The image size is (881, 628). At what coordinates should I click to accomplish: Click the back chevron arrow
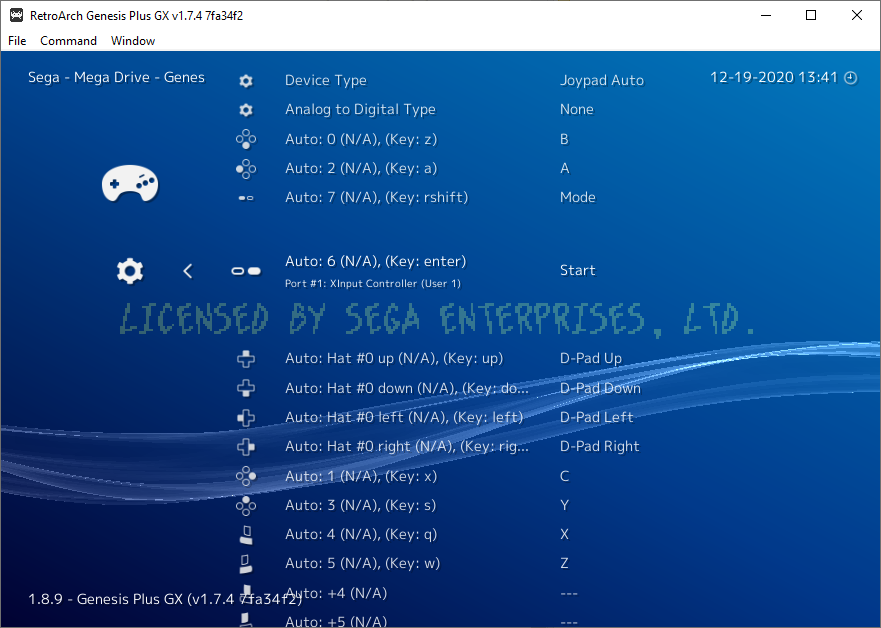[x=188, y=271]
